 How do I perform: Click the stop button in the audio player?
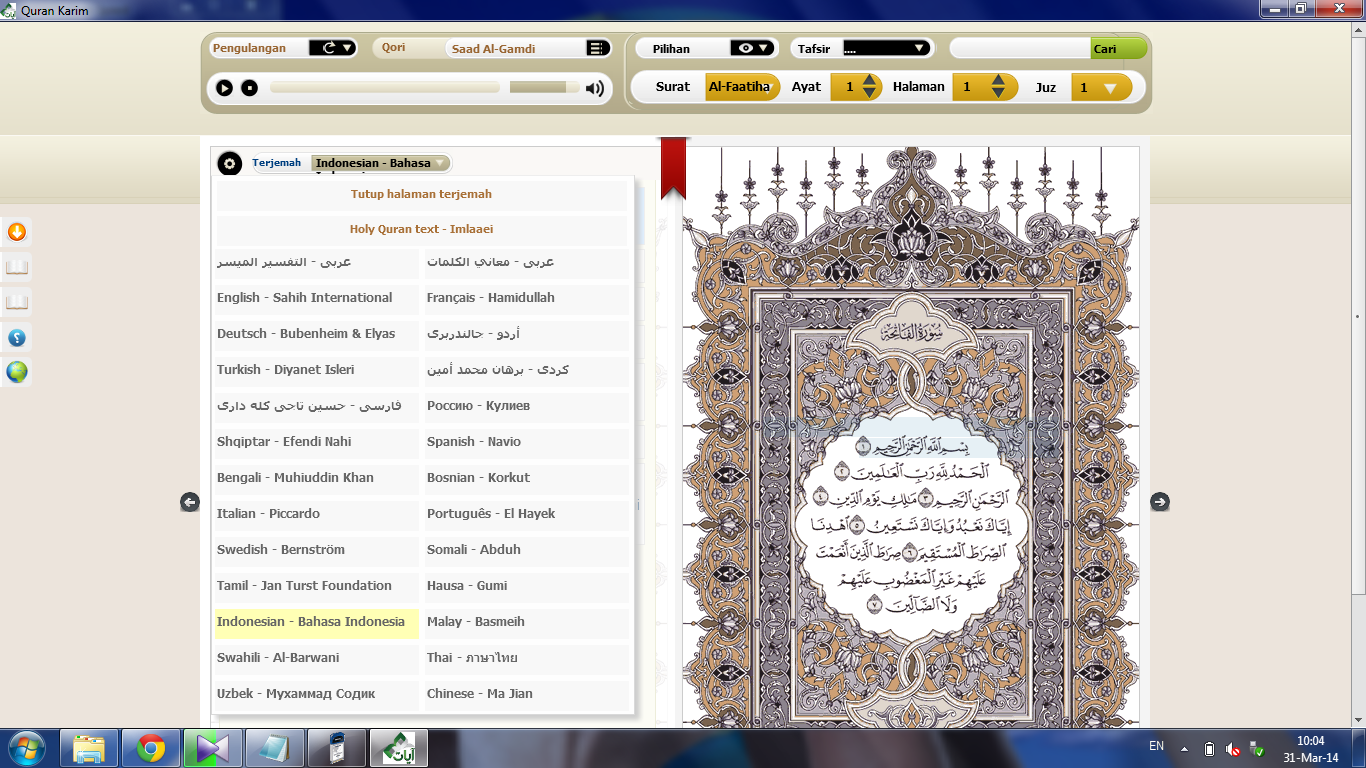249,88
